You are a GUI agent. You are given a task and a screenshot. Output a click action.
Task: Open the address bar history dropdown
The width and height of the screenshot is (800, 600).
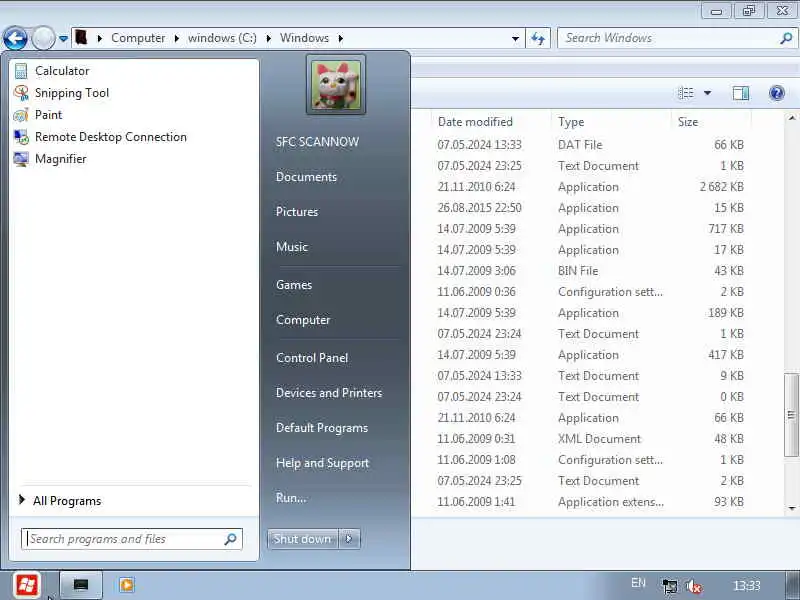click(515, 39)
